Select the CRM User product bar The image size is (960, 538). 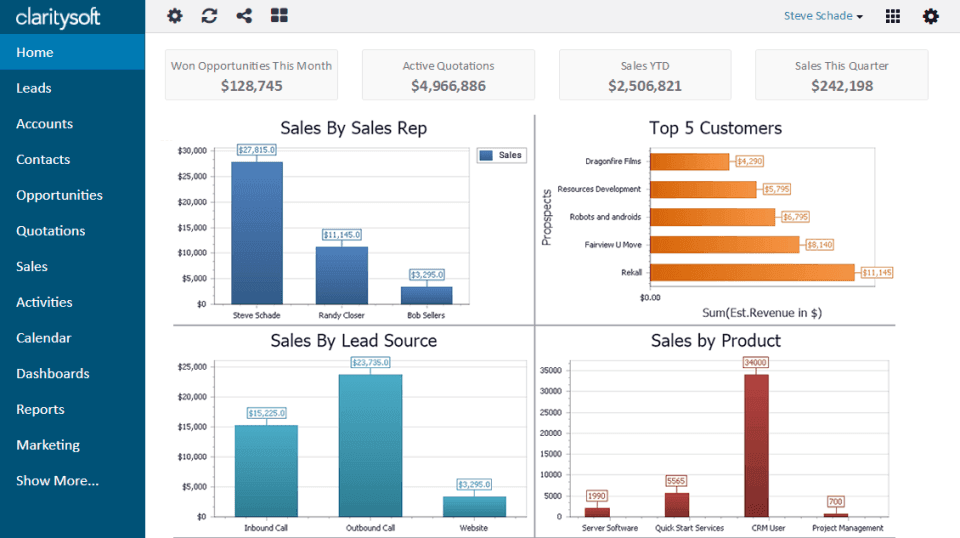pos(756,445)
